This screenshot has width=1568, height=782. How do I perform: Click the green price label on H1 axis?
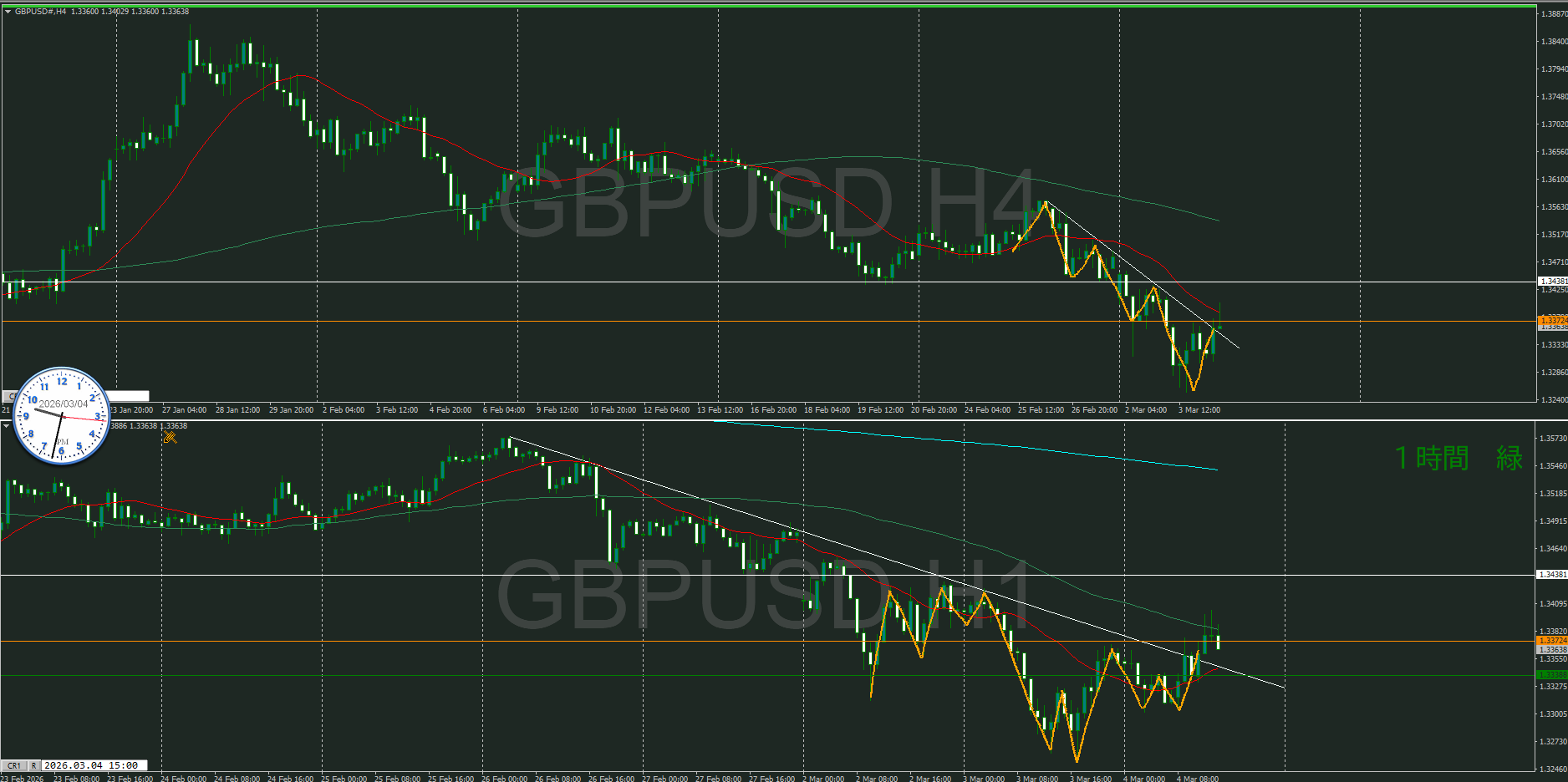click(x=1552, y=674)
